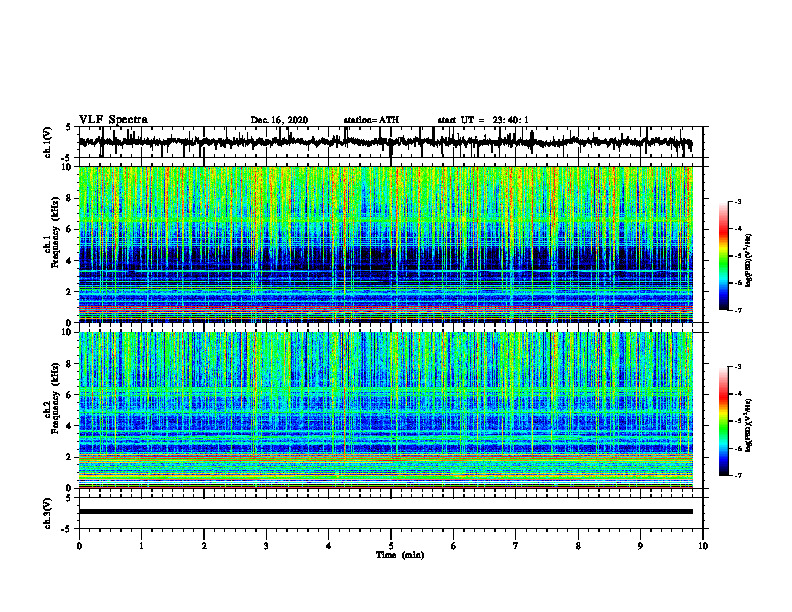Screen dimensions: 792x612
Task: Click the "ch.3(V)" axis label
Action: [48, 513]
